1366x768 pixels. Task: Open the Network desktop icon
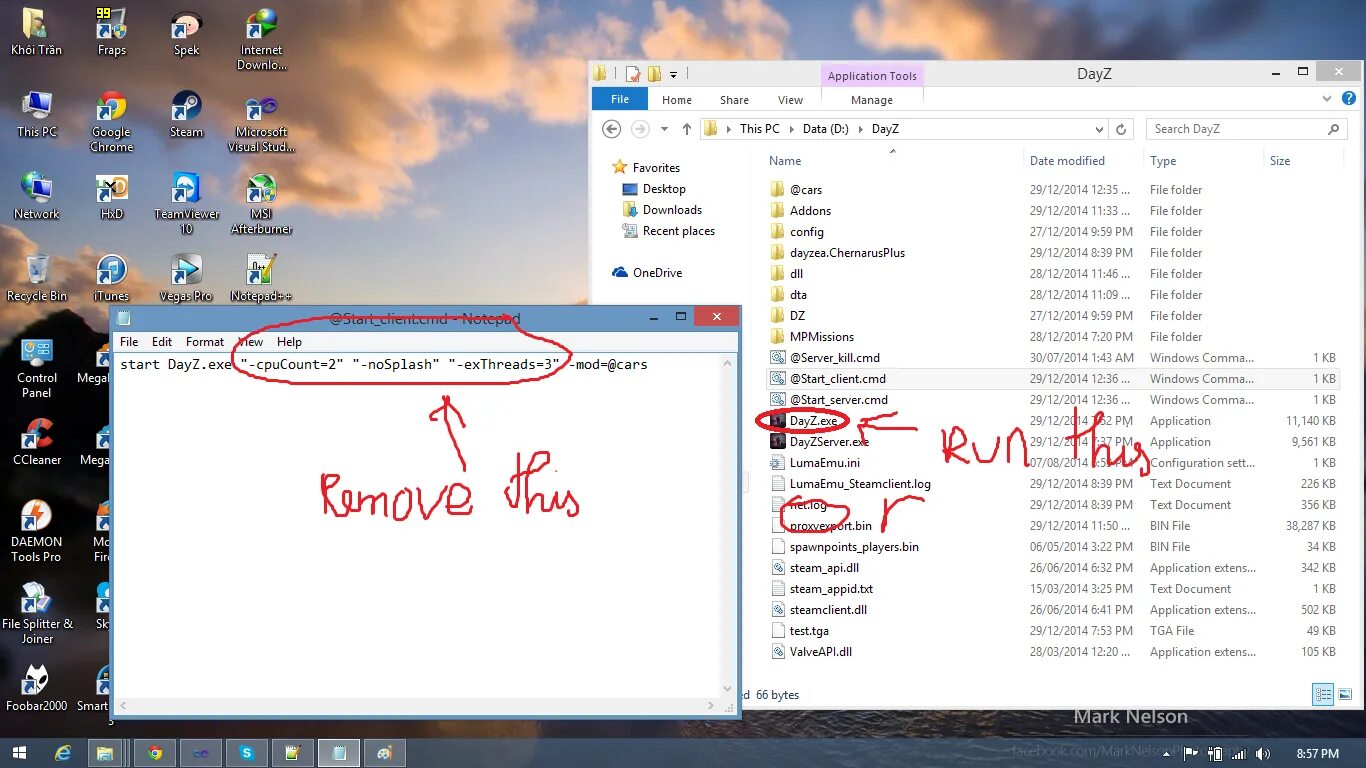coord(37,196)
